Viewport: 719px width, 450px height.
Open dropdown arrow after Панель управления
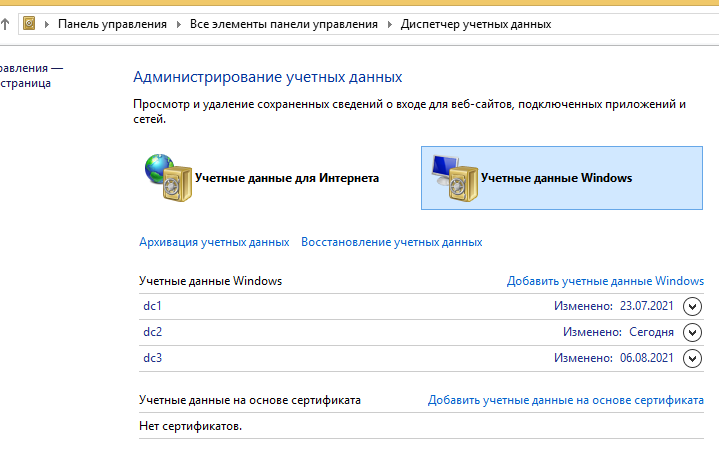coord(179,24)
